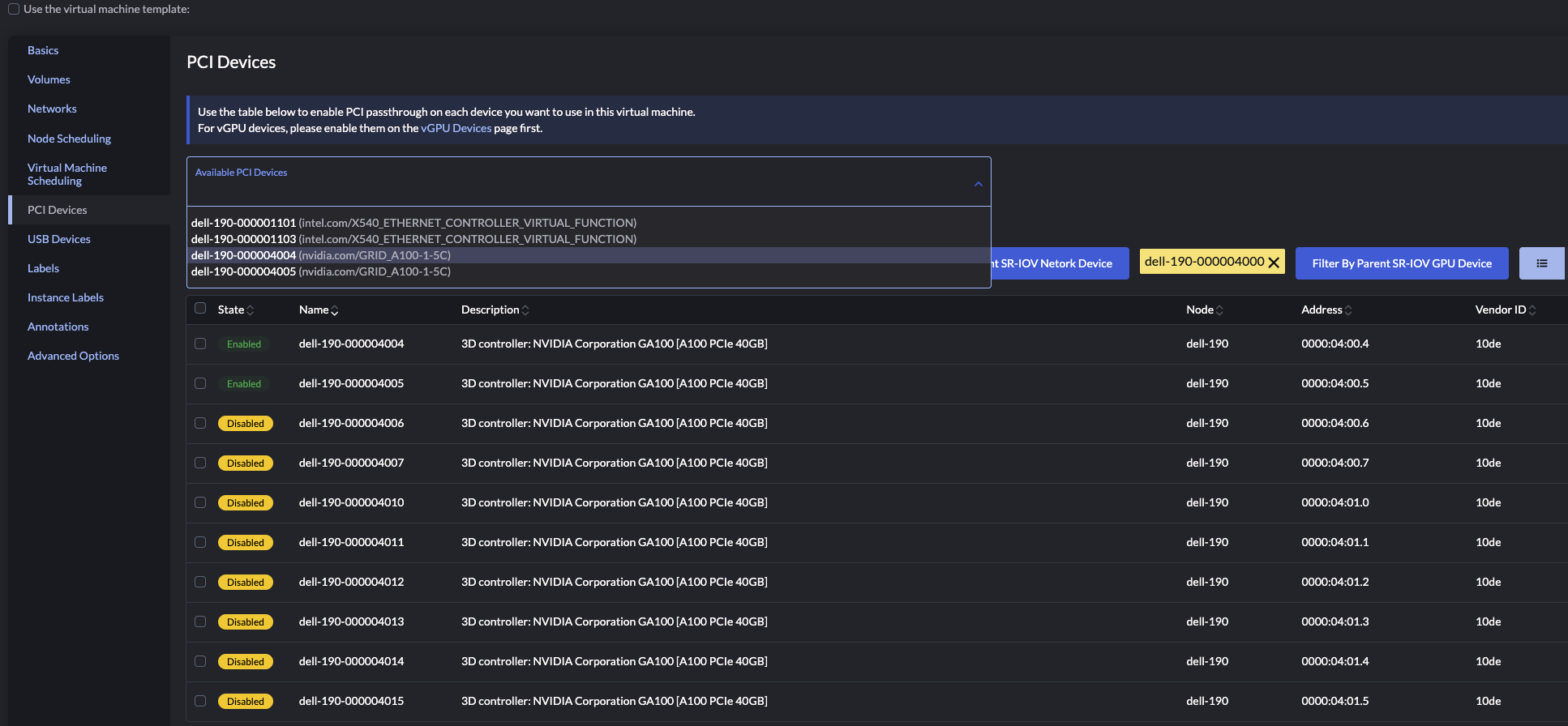Toggle the select-all checkbox in table header
Screen dimensions: 1568x726
200,309
